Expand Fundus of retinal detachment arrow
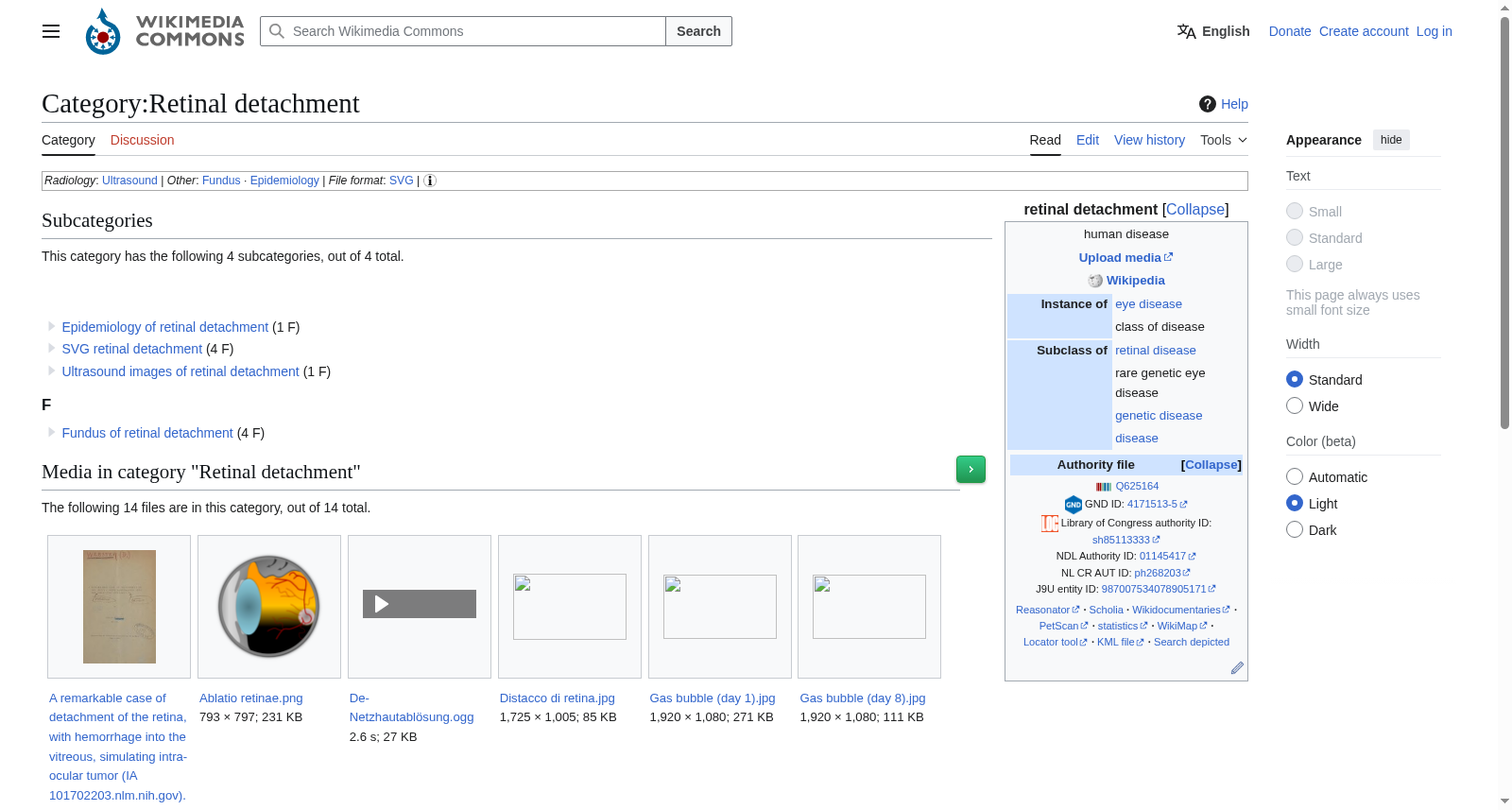This screenshot has width=1512, height=810. click(51, 432)
